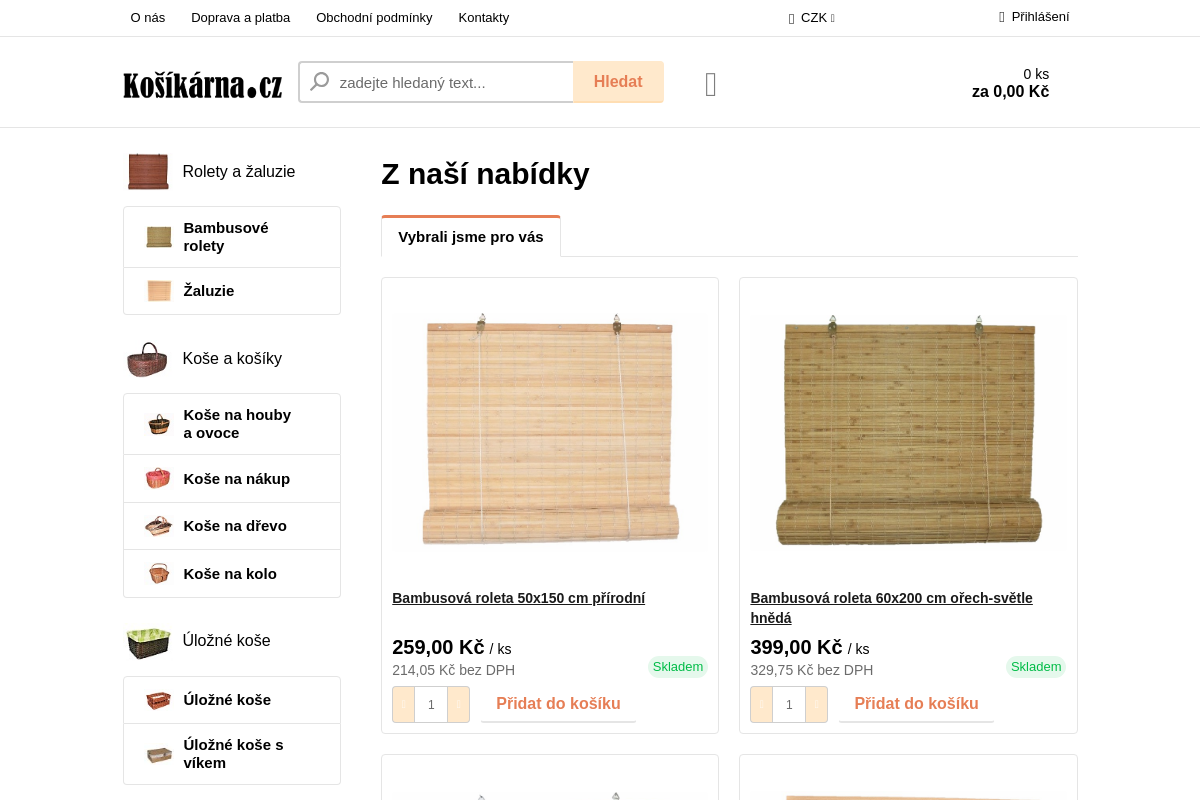
Task: Click the icon next to the search button
Action: 711,85
